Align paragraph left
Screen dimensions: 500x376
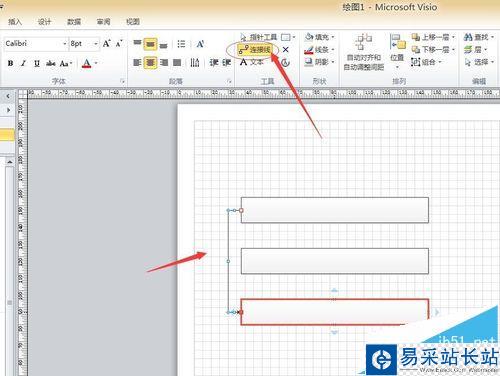[x=137, y=62]
